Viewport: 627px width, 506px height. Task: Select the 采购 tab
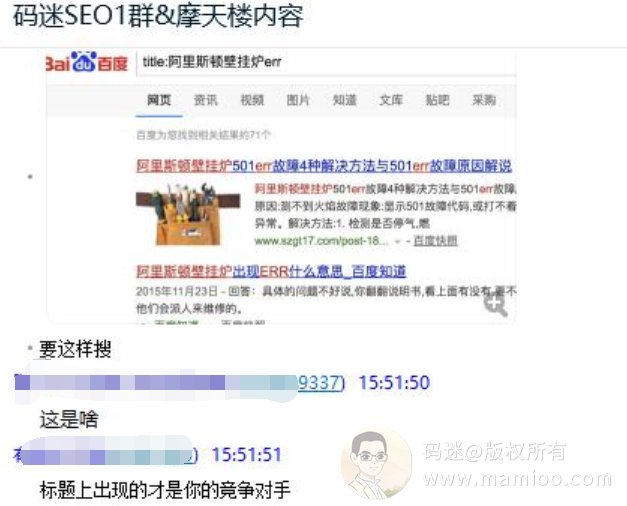(x=484, y=100)
